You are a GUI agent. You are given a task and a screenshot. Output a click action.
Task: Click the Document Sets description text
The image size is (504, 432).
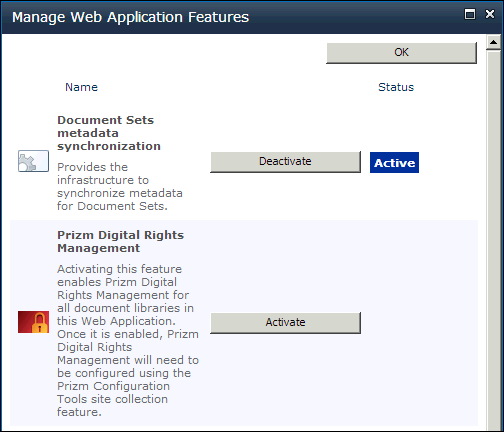pos(120,187)
